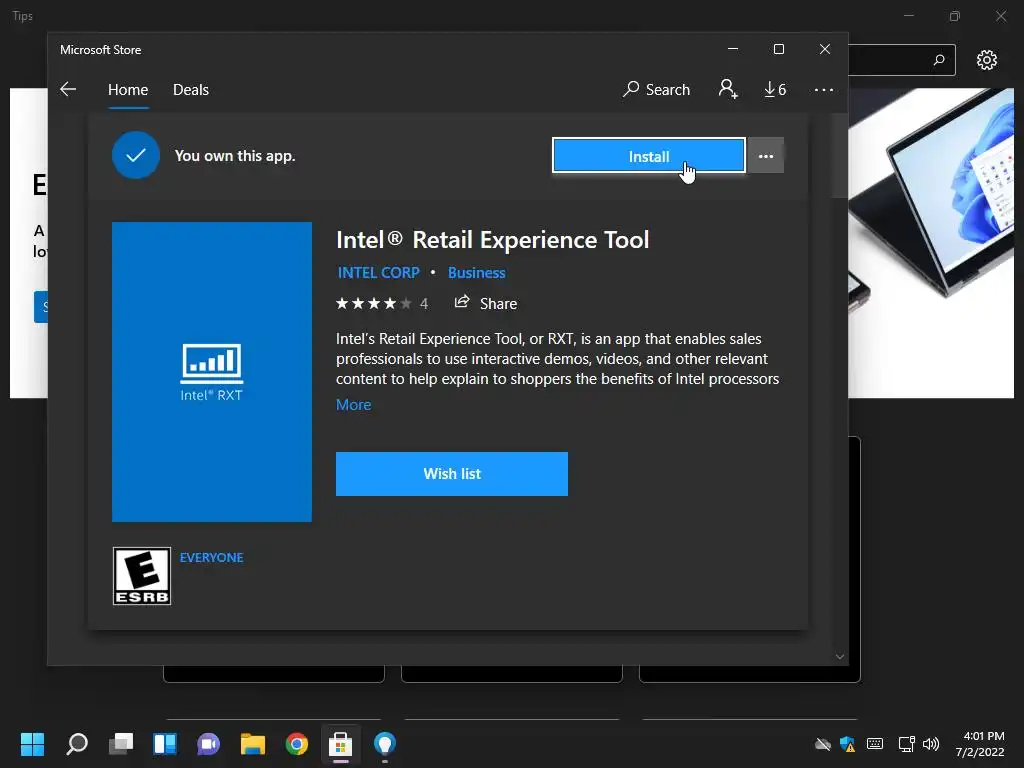Click the Tips lightbulb taskbar icon
This screenshot has height=768, width=1024.
coord(385,744)
